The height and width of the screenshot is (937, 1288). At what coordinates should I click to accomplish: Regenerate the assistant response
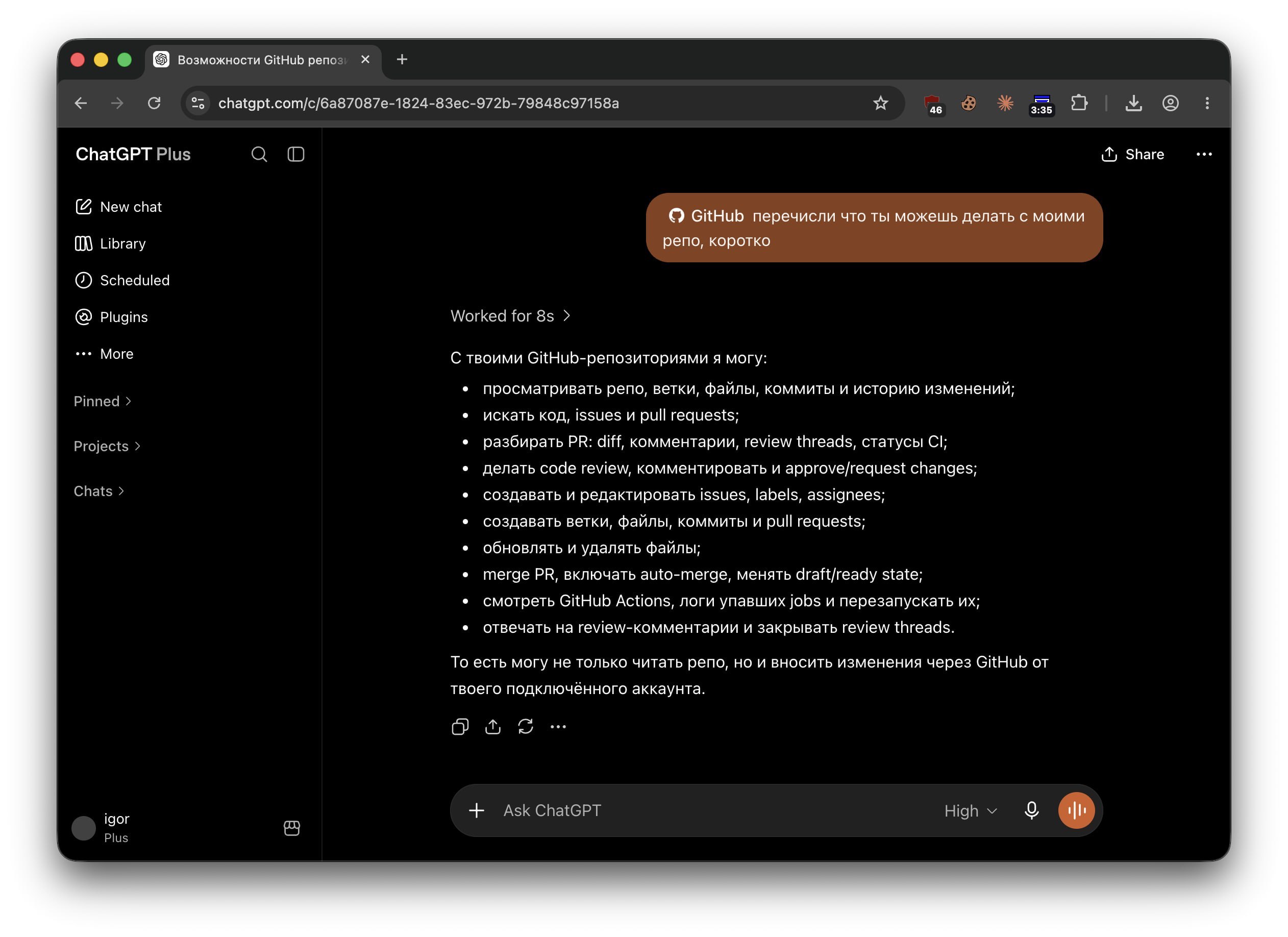525,727
